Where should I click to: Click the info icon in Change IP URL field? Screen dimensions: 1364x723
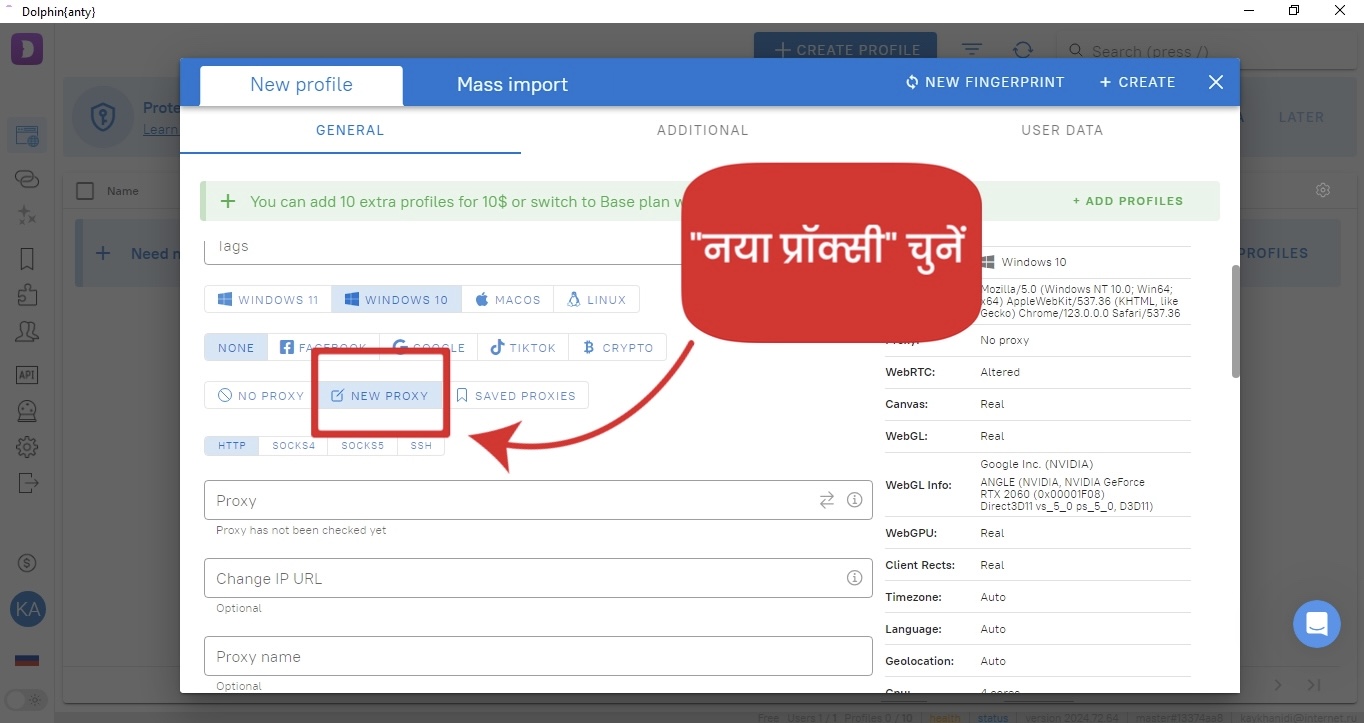point(854,578)
